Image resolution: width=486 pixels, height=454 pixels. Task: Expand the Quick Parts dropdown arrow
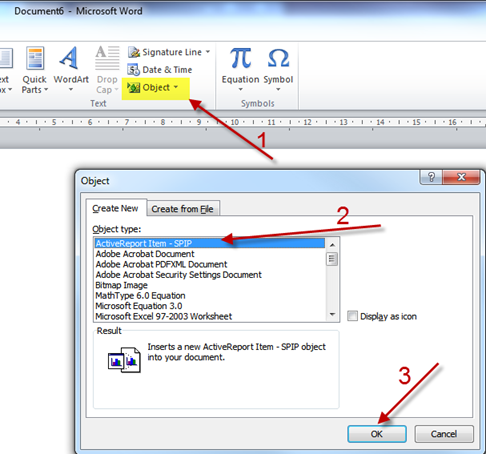46,90
